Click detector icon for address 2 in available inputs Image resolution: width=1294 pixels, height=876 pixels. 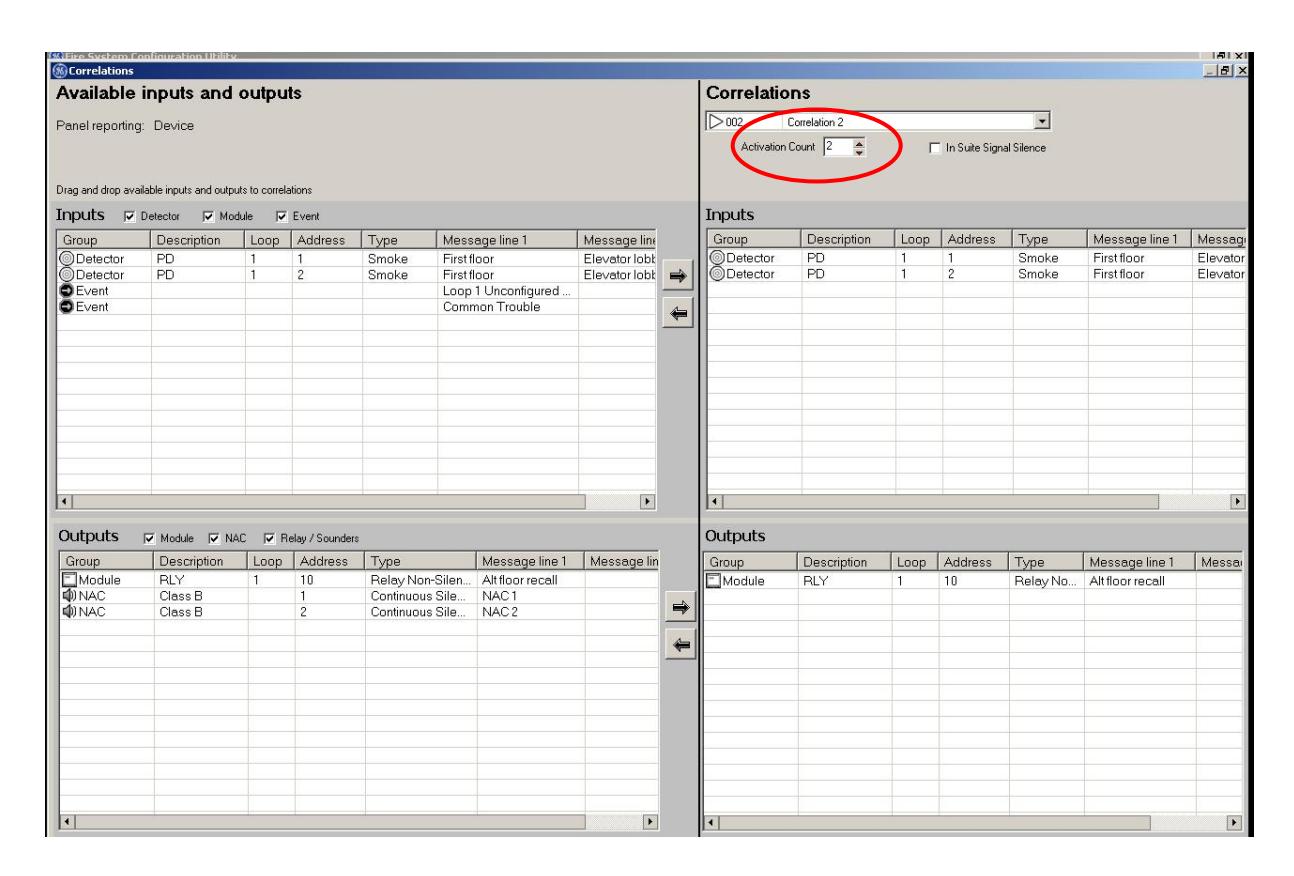[x=69, y=274]
